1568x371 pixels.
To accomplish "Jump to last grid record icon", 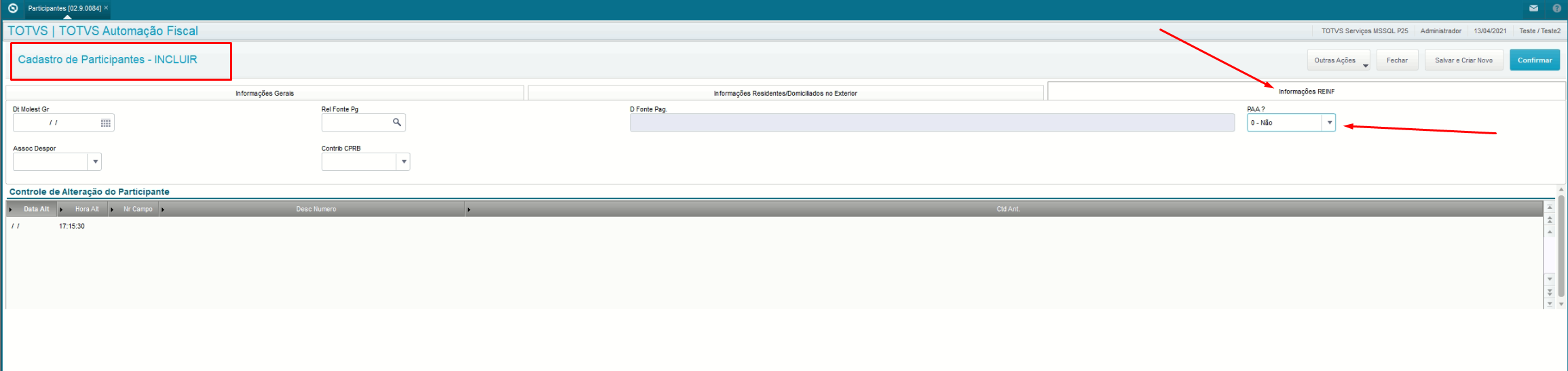I will coord(1550,304).
